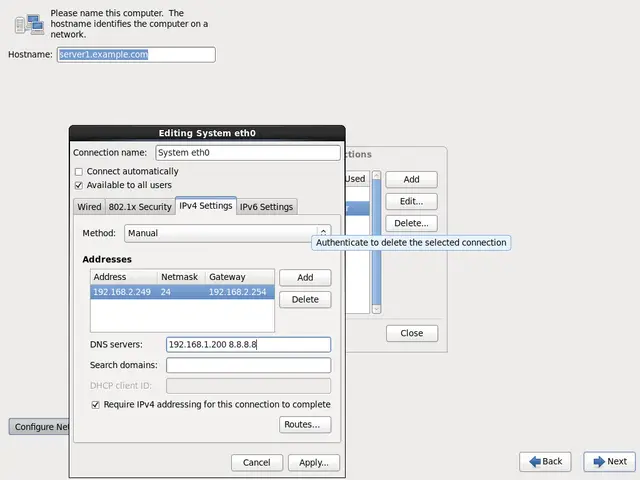Open the Routes... dialog

[305, 424]
